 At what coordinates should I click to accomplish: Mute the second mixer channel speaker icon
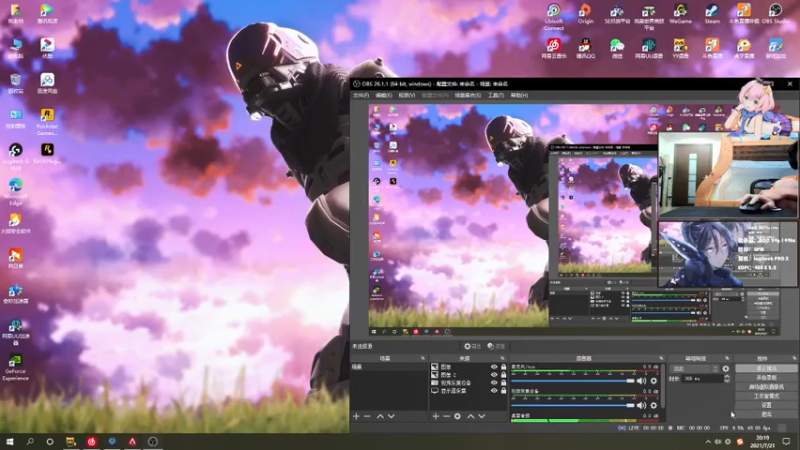(642, 405)
